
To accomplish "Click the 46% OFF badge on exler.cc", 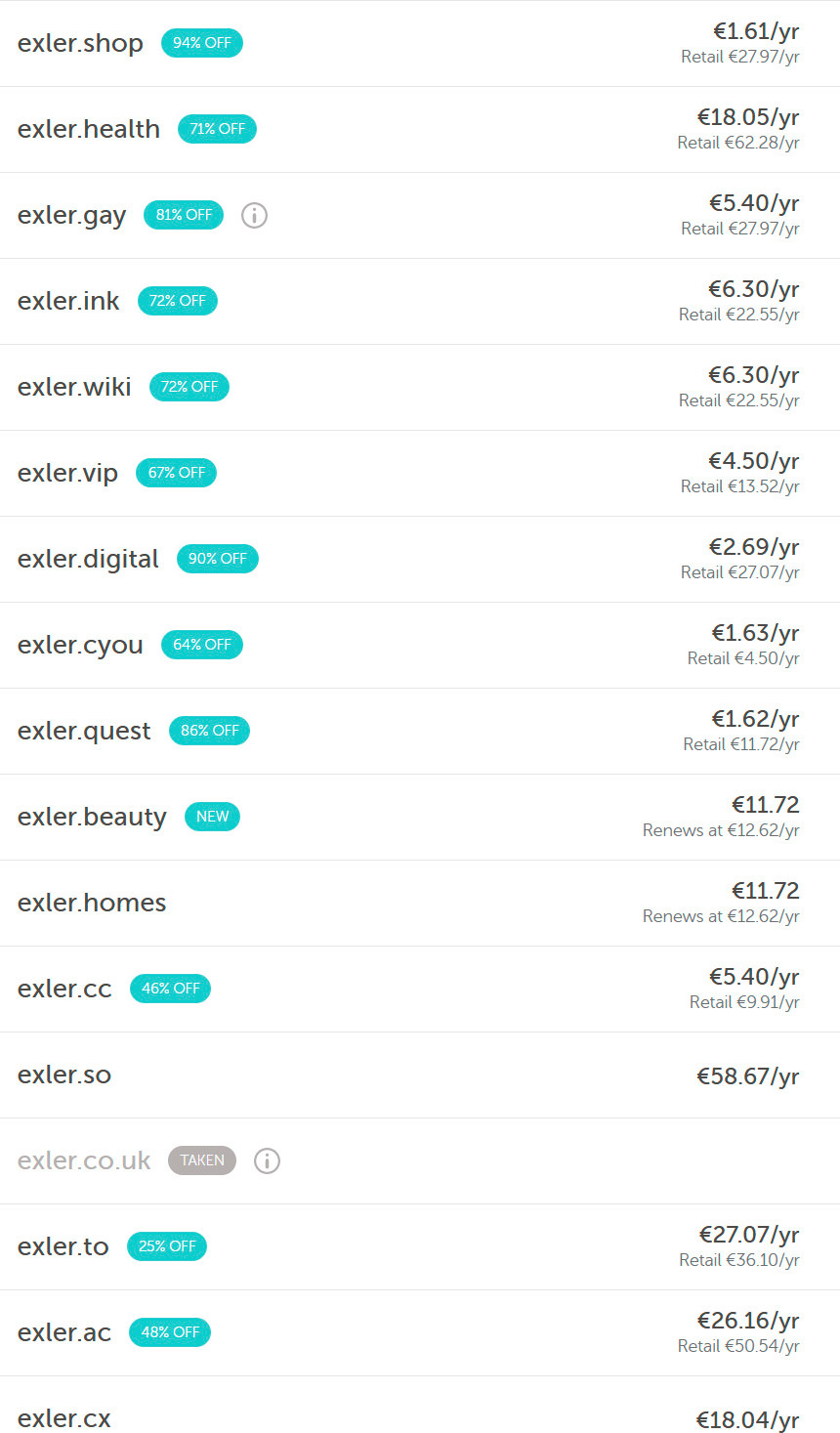I will 170,989.
